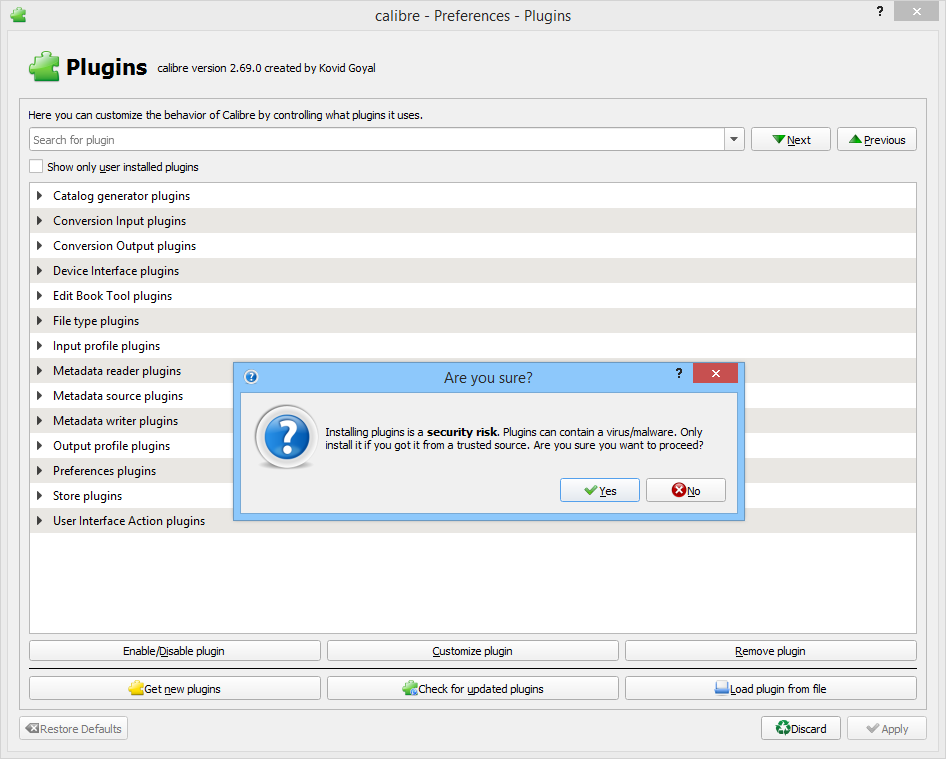Close the Preferences window
946x759 pixels.
click(916, 11)
